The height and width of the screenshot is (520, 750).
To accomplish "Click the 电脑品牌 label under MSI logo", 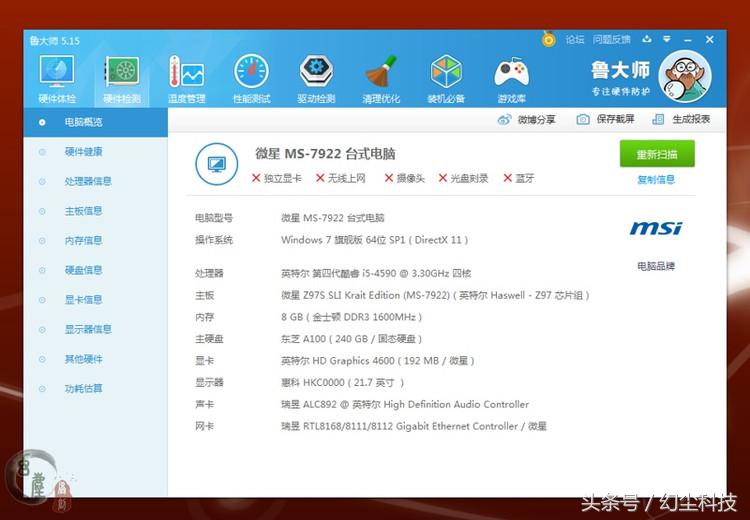I will [x=656, y=266].
